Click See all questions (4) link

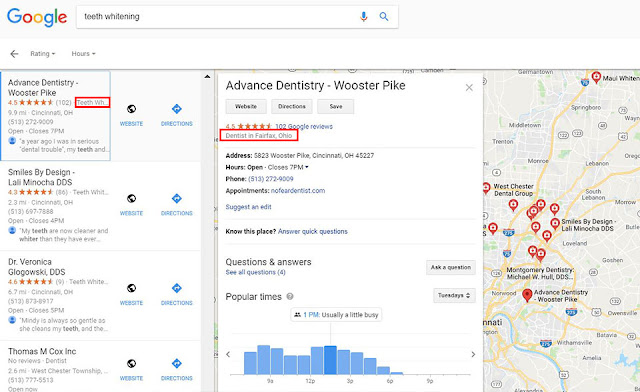(256, 272)
